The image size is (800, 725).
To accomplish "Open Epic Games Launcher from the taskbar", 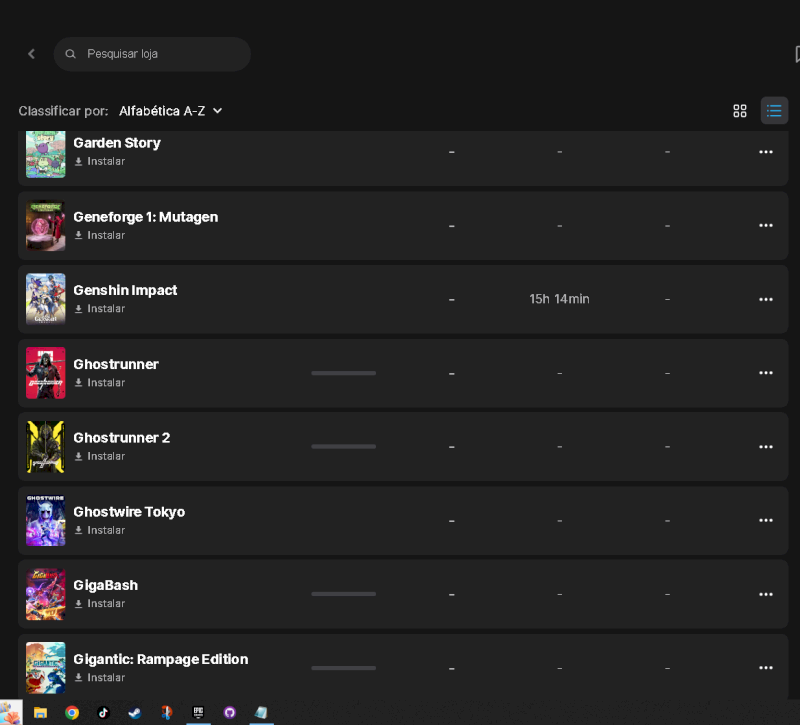I will coord(198,712).
